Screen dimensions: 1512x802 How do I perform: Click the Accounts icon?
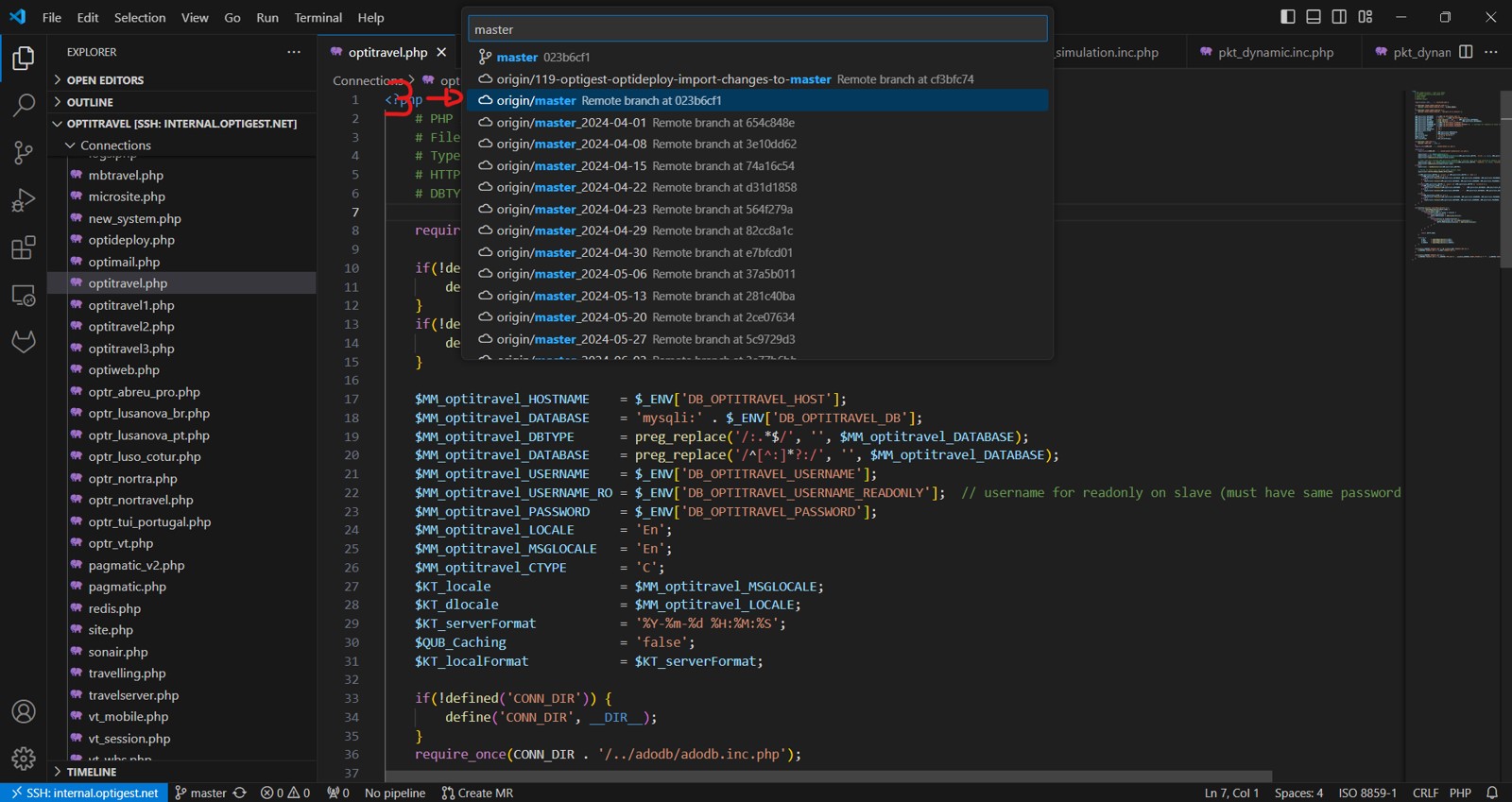(24, 711)
